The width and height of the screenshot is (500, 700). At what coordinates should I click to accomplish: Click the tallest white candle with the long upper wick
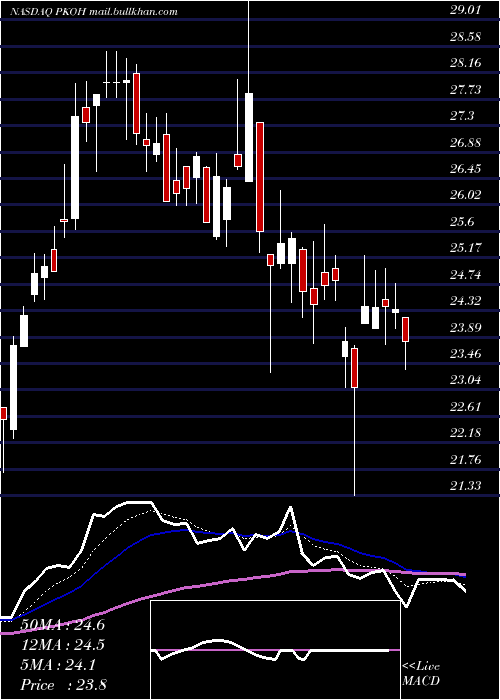click(249, 137)
